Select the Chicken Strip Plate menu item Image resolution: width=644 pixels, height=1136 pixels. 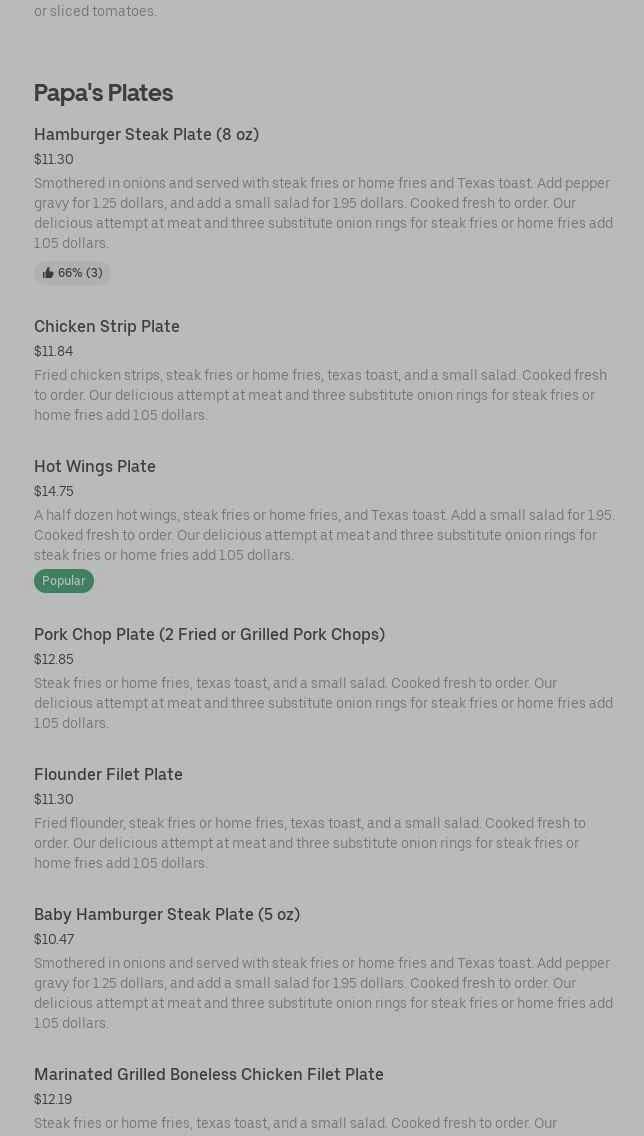pyautogui.click(x=107, y=326)
